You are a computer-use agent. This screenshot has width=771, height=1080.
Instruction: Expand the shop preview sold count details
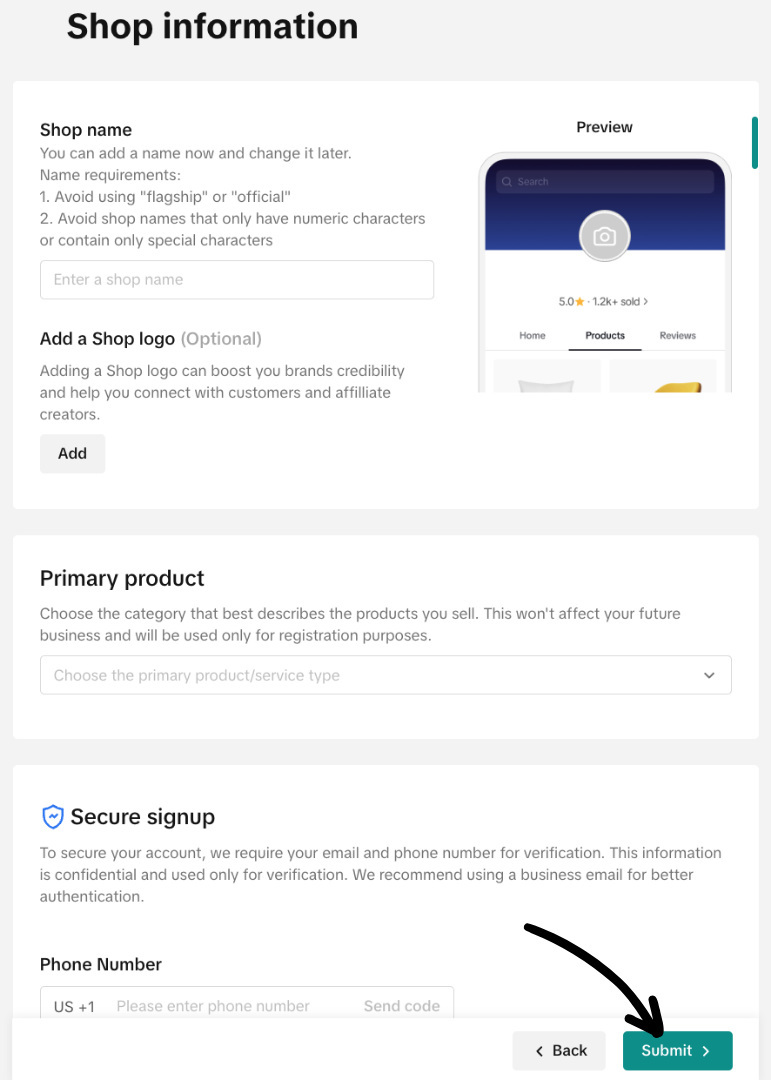(647, 301)
